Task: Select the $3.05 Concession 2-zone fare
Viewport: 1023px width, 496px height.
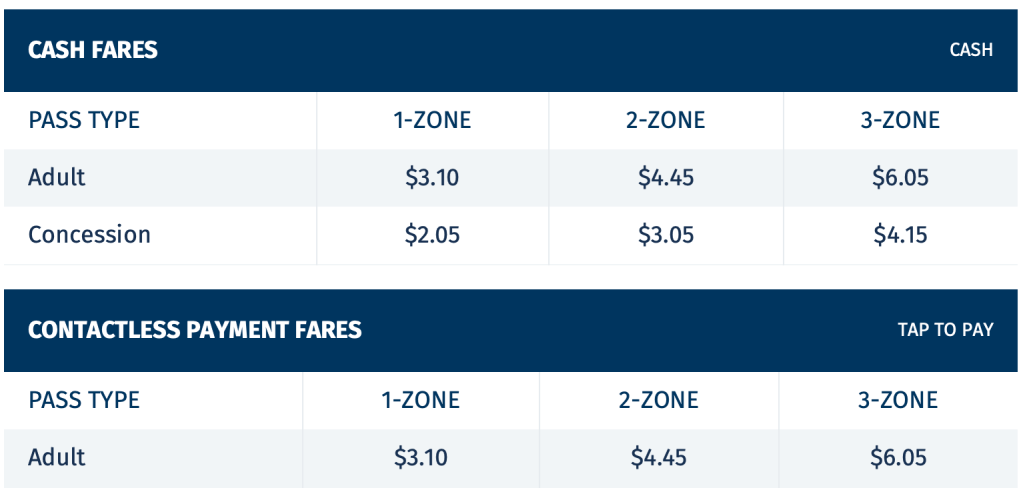Action: [x=666, y=235]
